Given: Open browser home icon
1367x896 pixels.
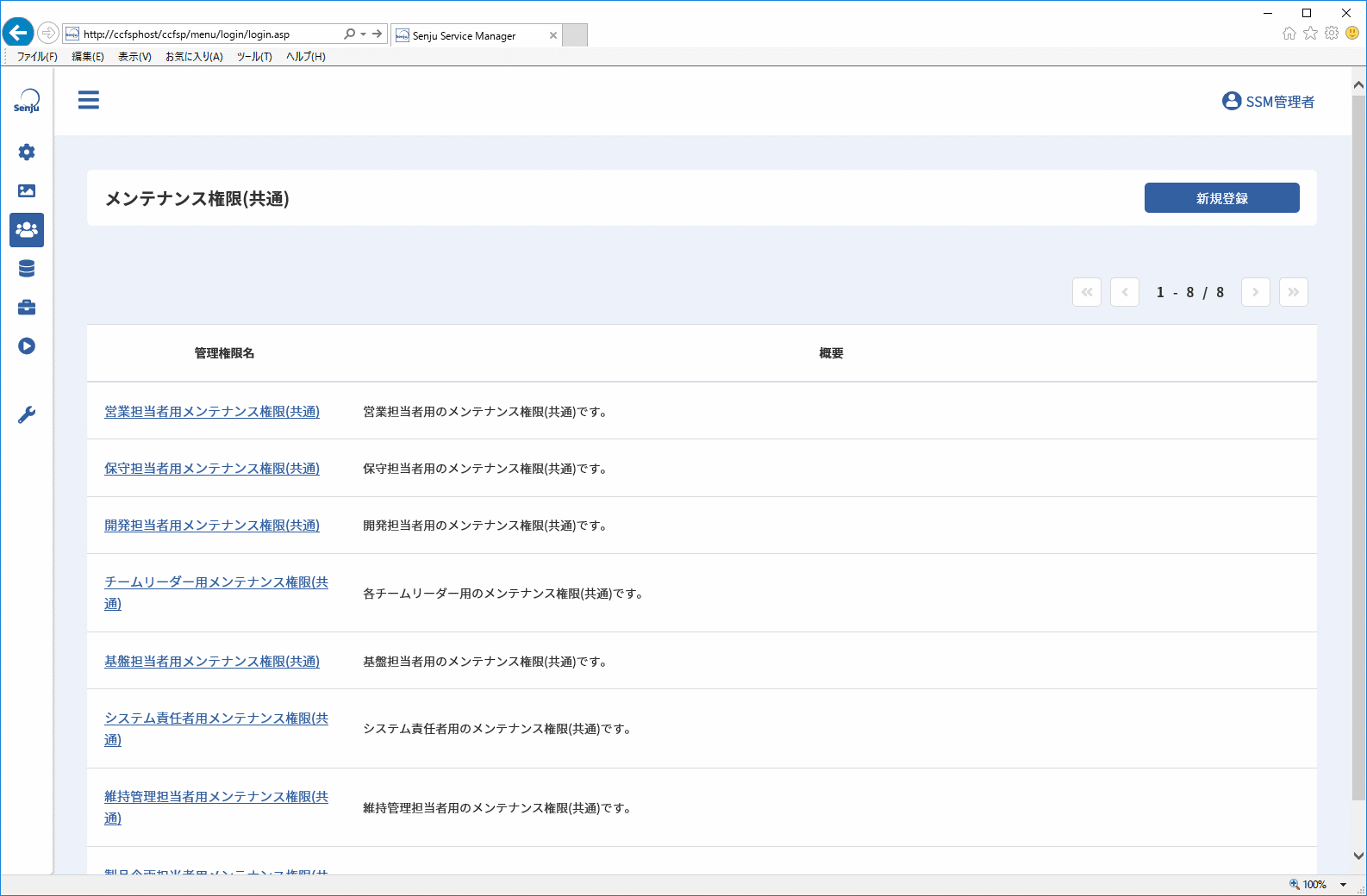Looking at the screenshot, I should pos(1289,34).
